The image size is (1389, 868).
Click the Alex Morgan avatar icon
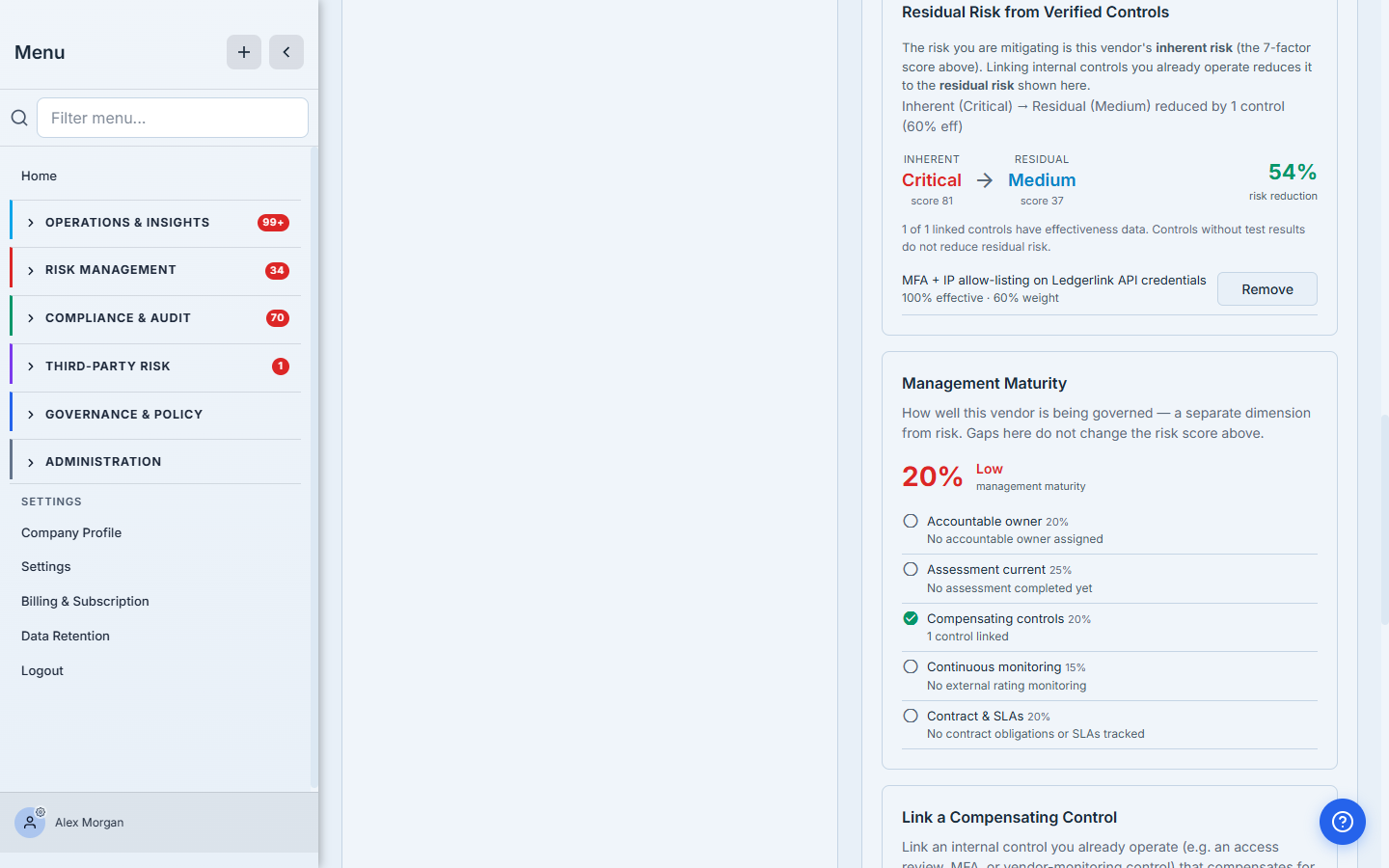point(30,823)
